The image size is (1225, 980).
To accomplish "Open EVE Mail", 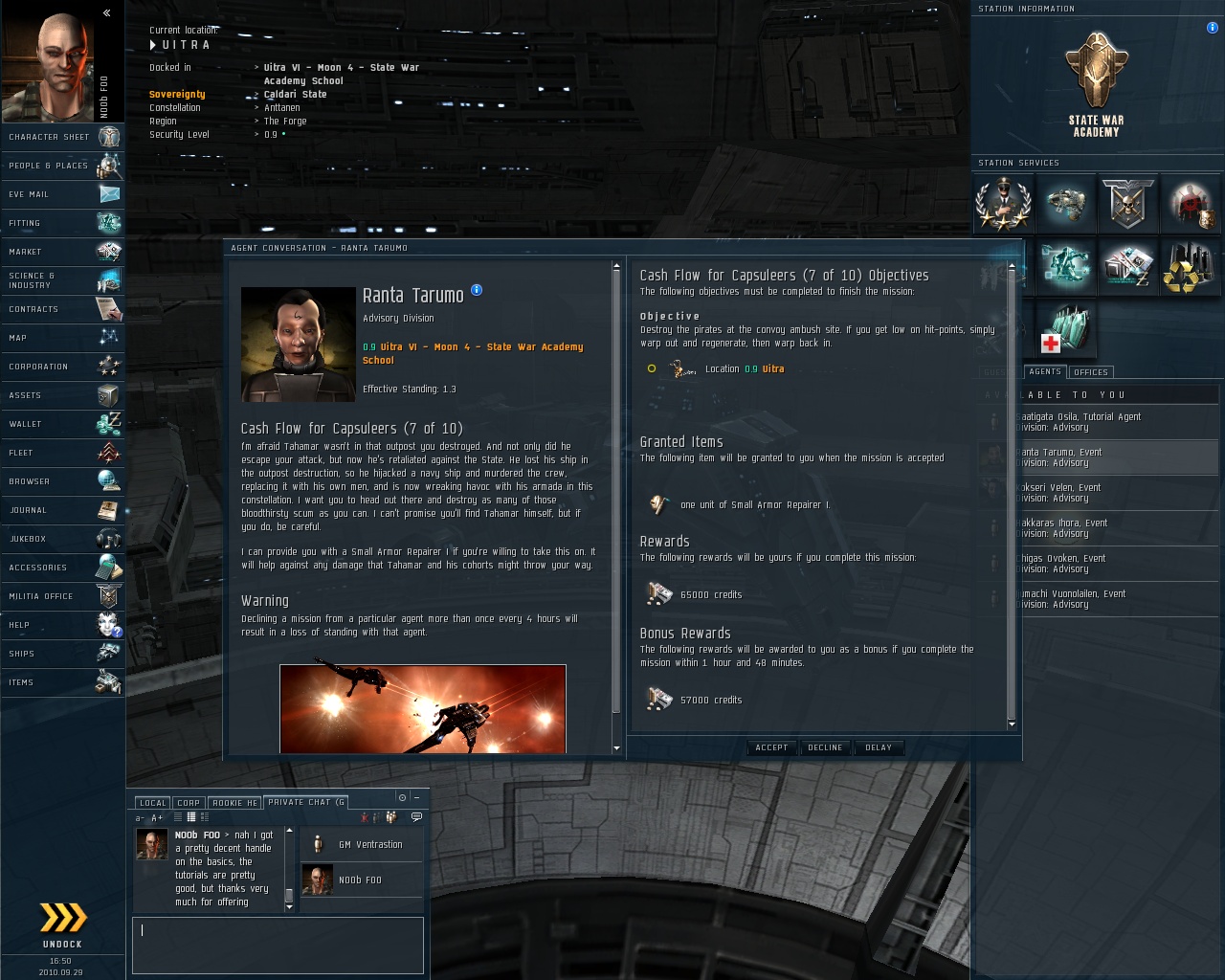I will click(62, 194).
